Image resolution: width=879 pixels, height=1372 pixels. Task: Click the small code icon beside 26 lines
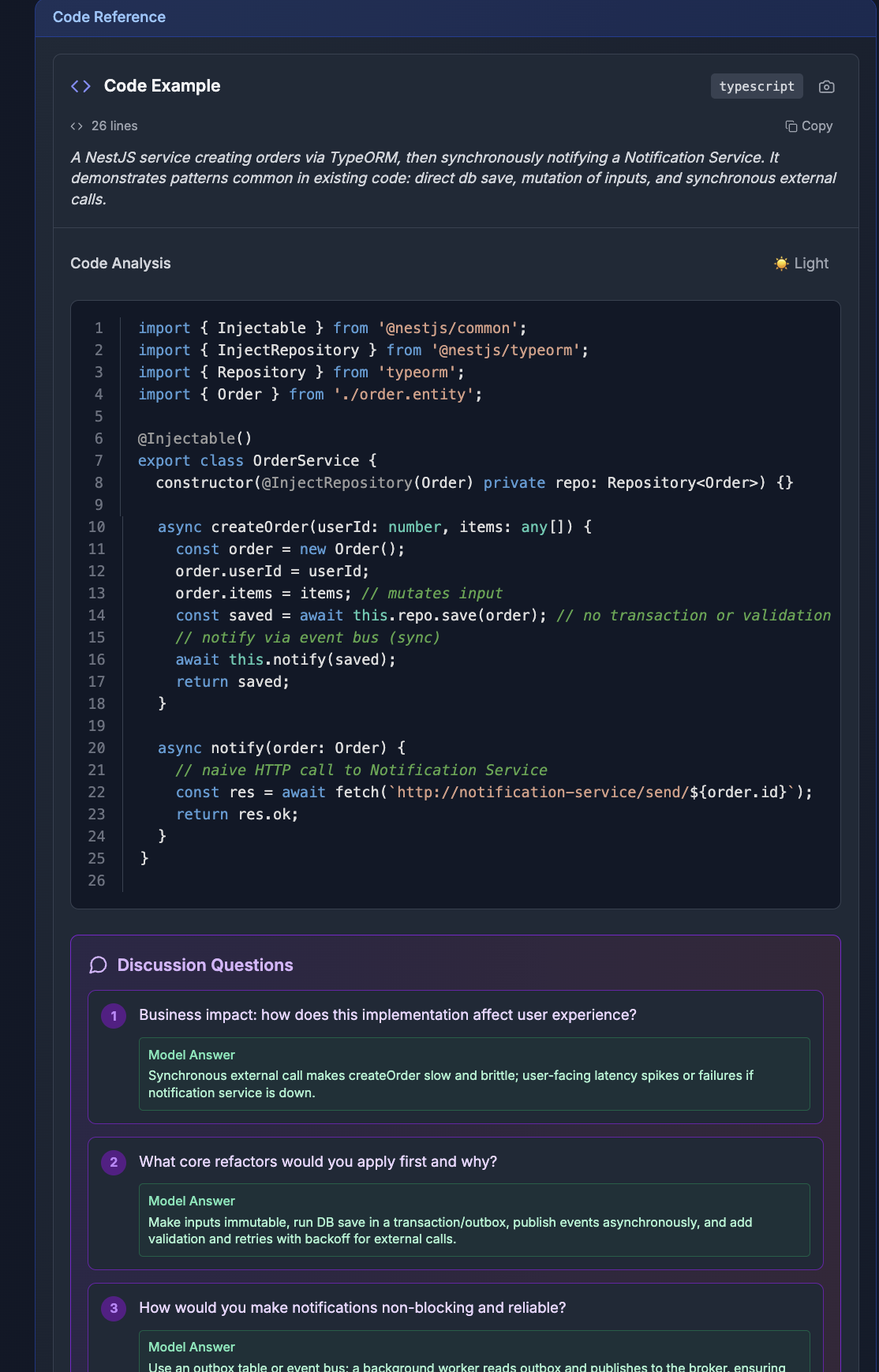click(77, 126)
